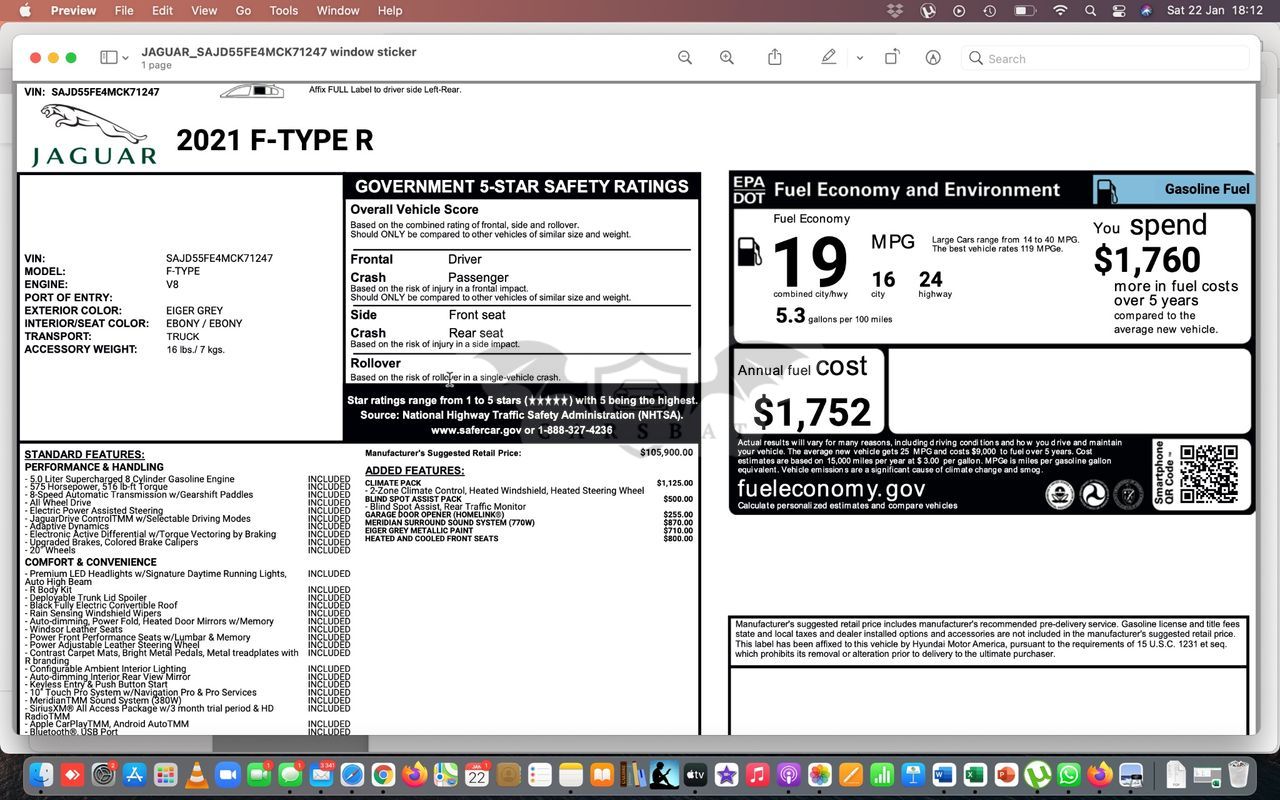Open the Share menu in toolbar

click(775, 57)
